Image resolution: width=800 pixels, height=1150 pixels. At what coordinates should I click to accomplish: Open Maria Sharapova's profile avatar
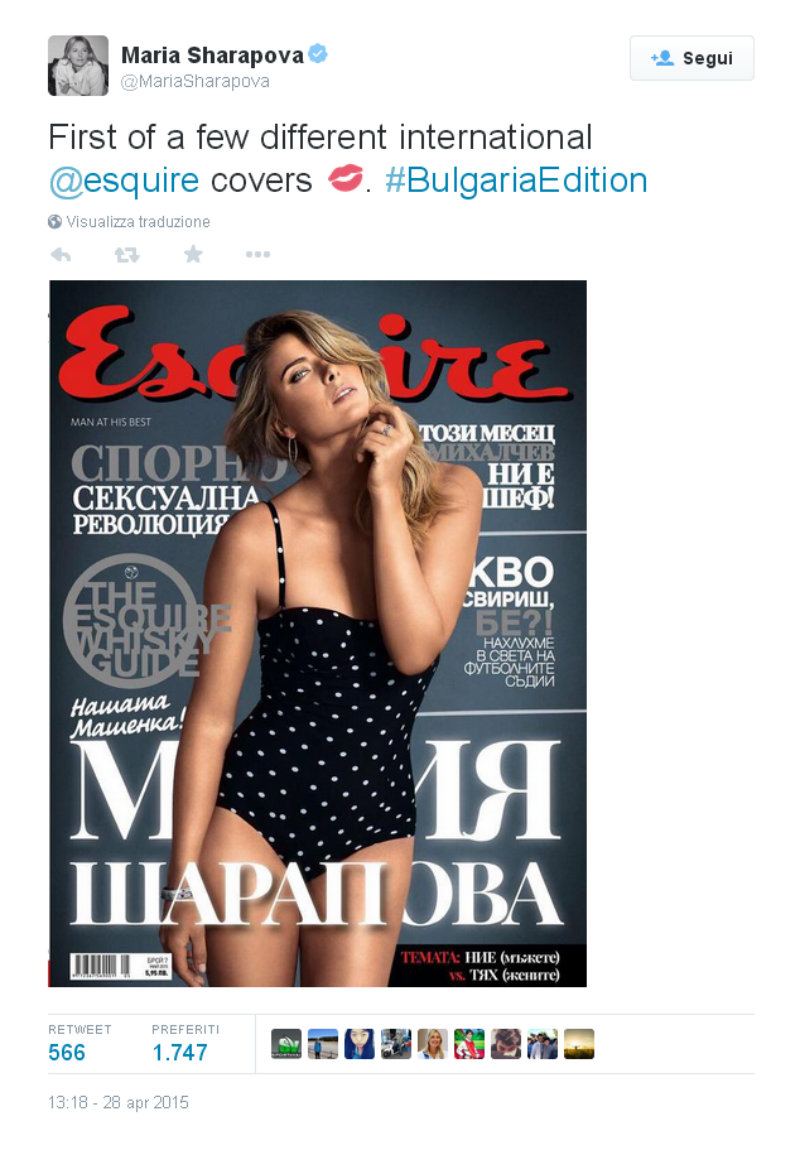click(78, 65)
